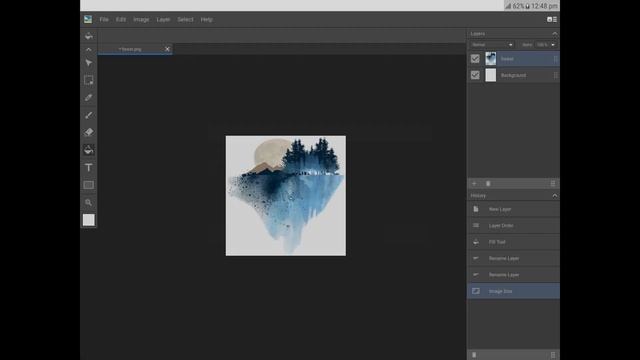
Task: Collapse the toolbox using the up chevron
Action: coord(89,49)
